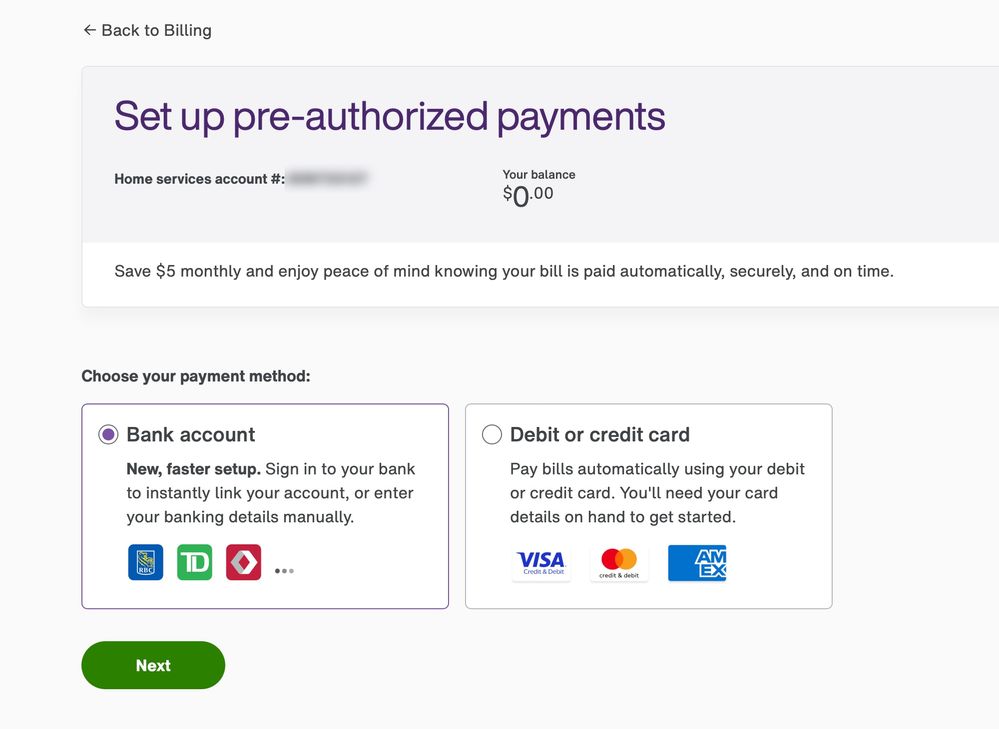This screenshot has height=729, width=999.
Task: Click the back arrow beside Back to Billing
Action: (89, 30)
